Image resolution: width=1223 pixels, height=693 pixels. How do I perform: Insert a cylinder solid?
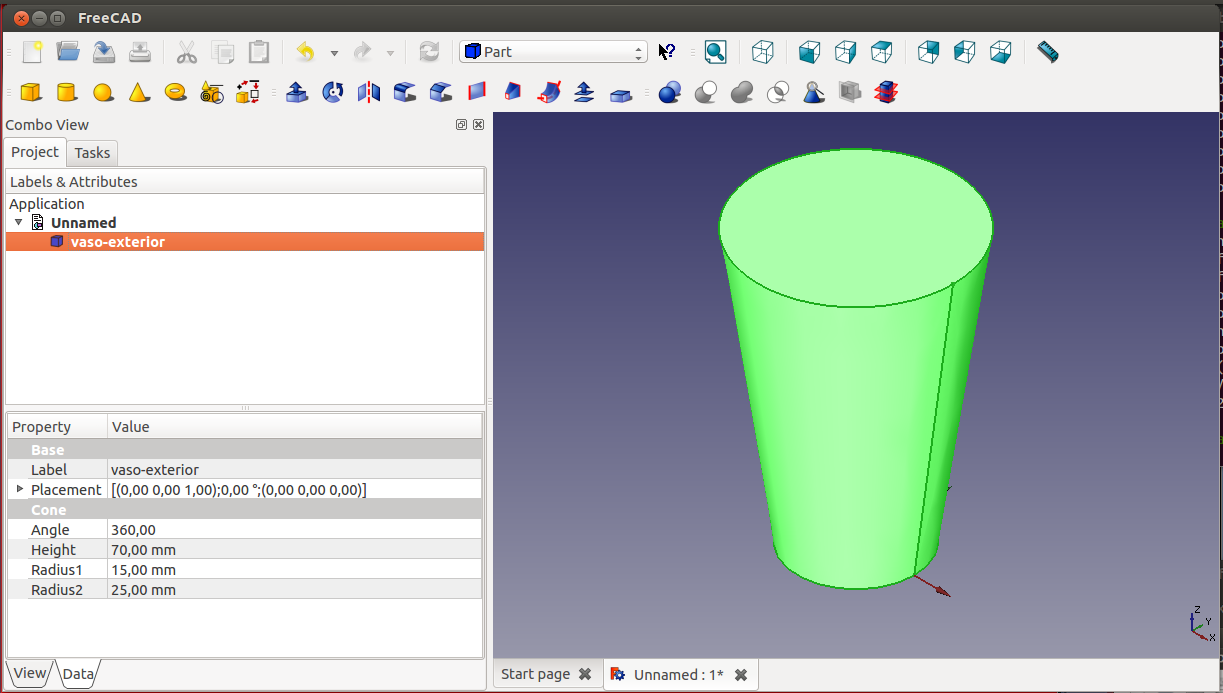pos(67,92)
